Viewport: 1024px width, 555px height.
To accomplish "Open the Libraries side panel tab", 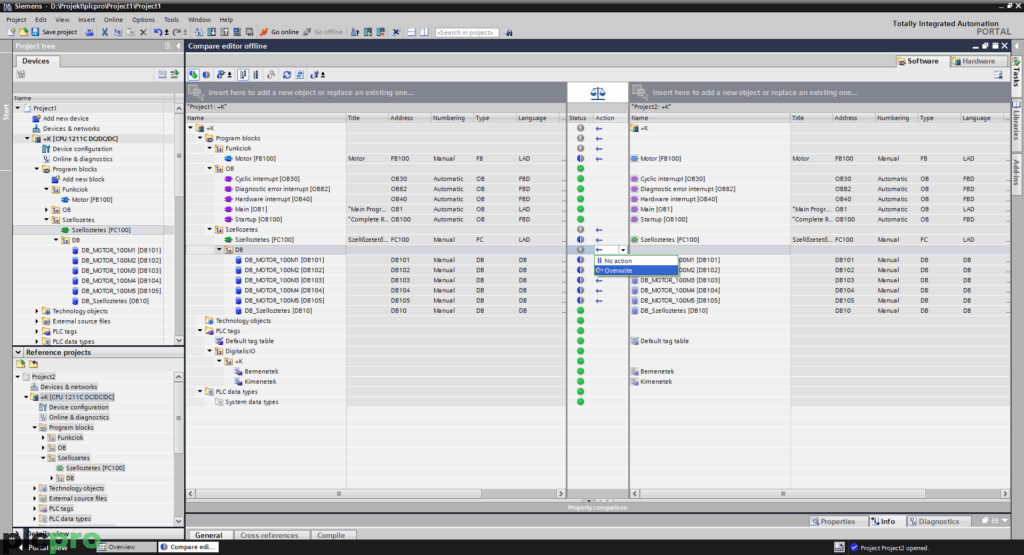I will [1017, 121].
